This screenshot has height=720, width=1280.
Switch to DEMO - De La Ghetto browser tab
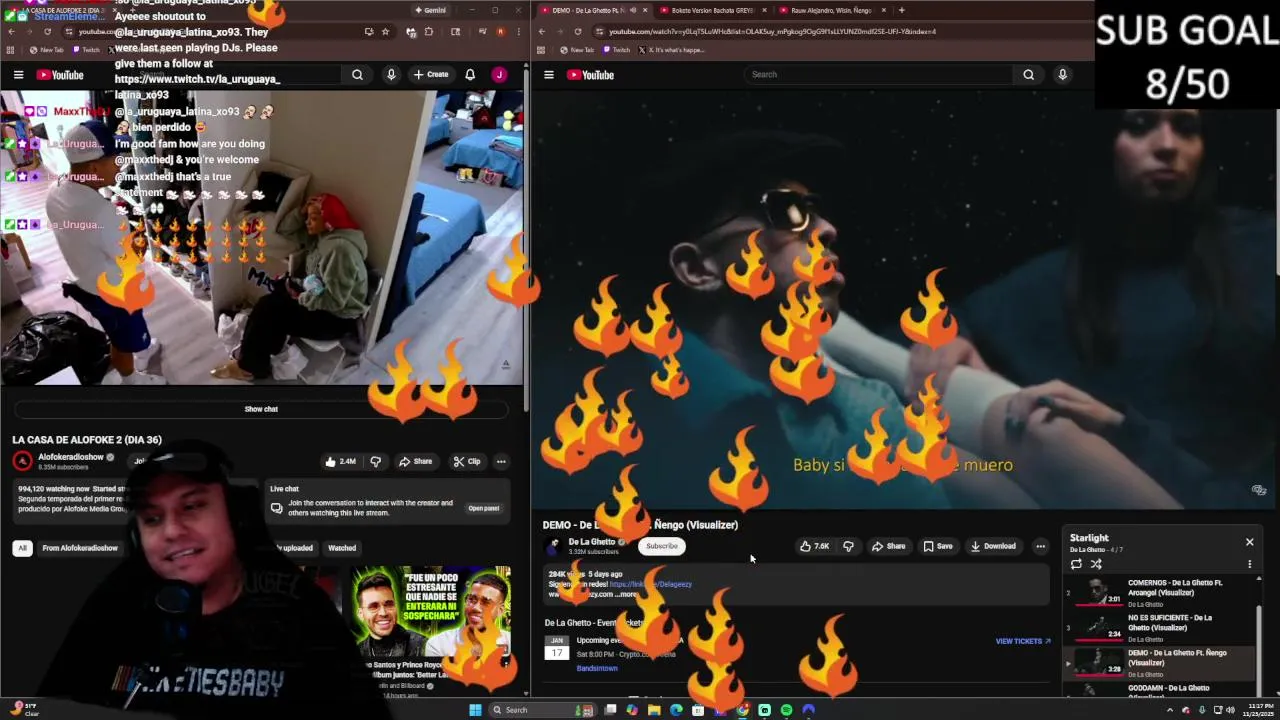(x=590, y=10)
